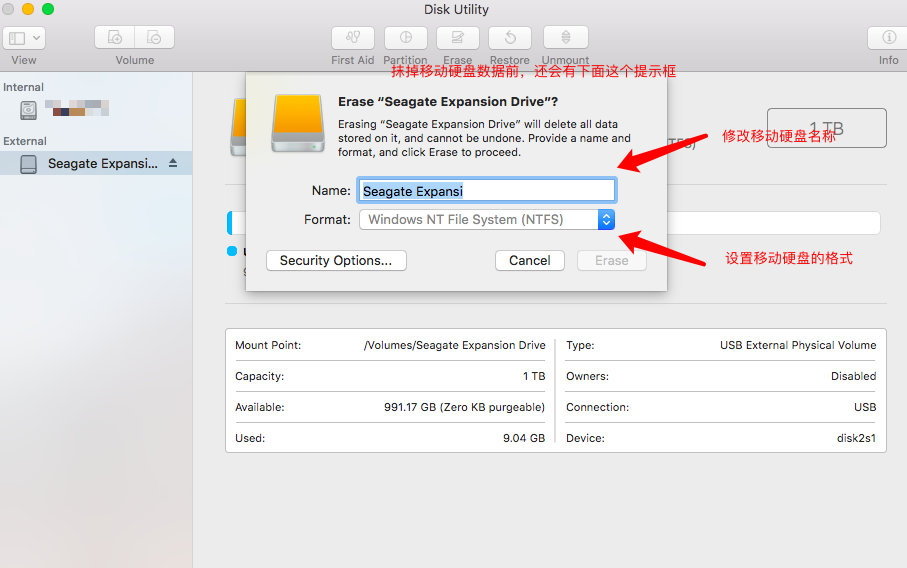The width and height of the screenshot is (907, 568).
Task: Click the remove Volume icon
Action: (154, 38)
